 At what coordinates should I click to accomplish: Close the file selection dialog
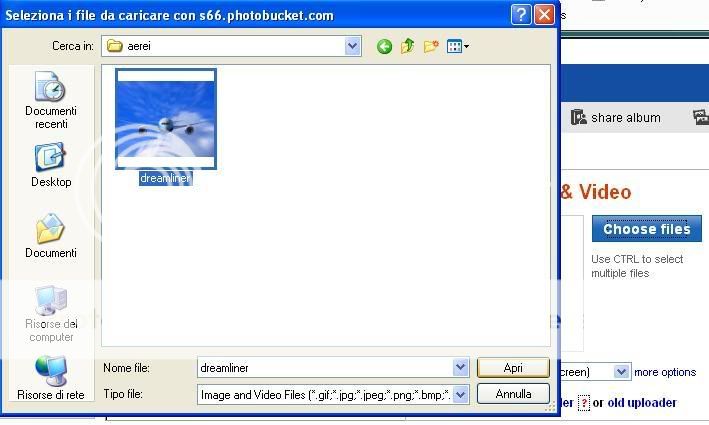[544, 15]
